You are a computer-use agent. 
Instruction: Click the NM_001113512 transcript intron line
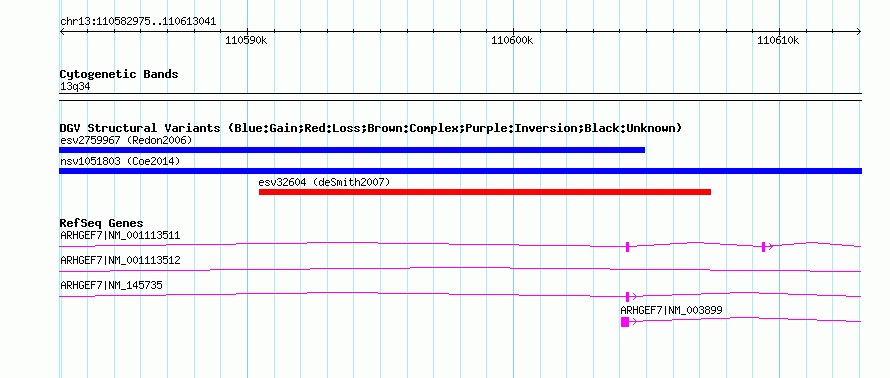point(460,270)
